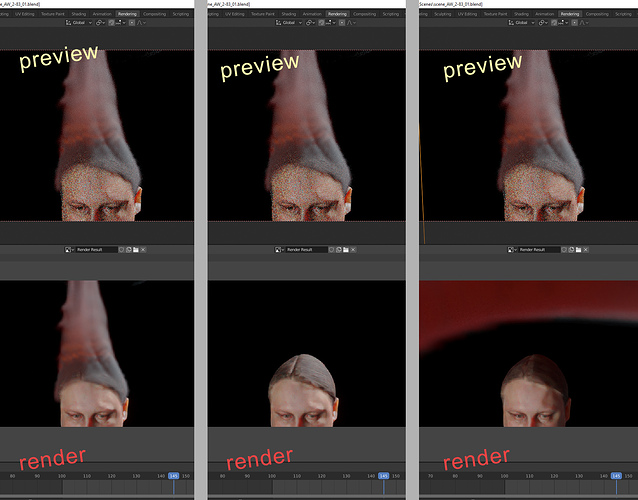Browse linked images in middle panel image editor
Viewport: 638px width, 500px height.
(x=279, y=249)
